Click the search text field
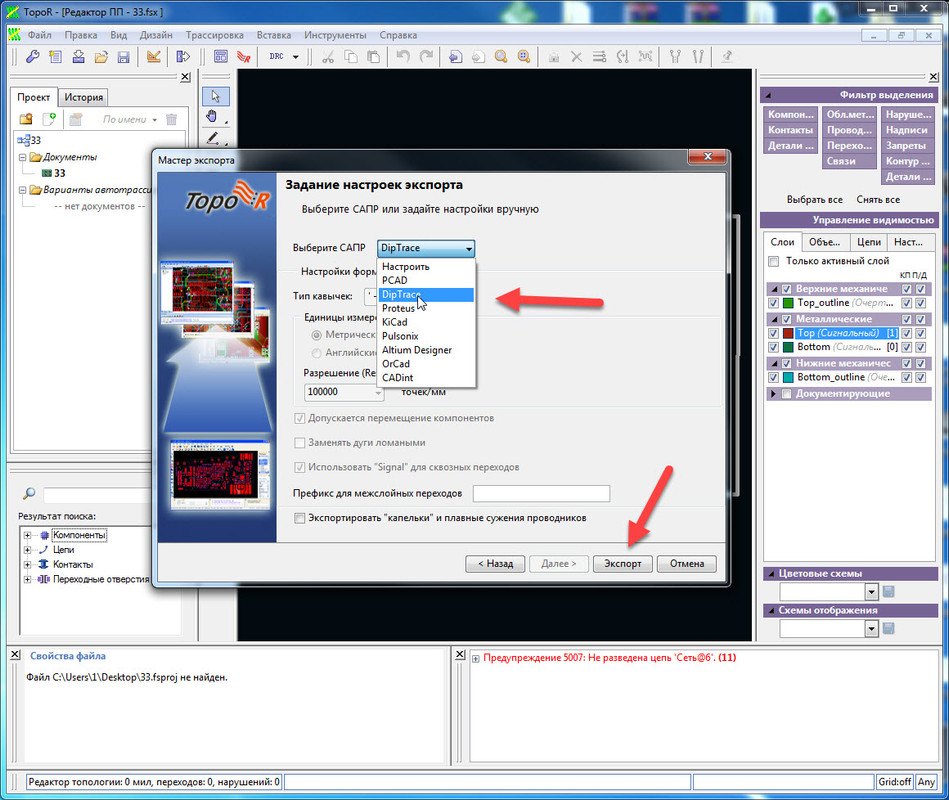Viewport: 949px width, 800px height. [x=97, y=495]
